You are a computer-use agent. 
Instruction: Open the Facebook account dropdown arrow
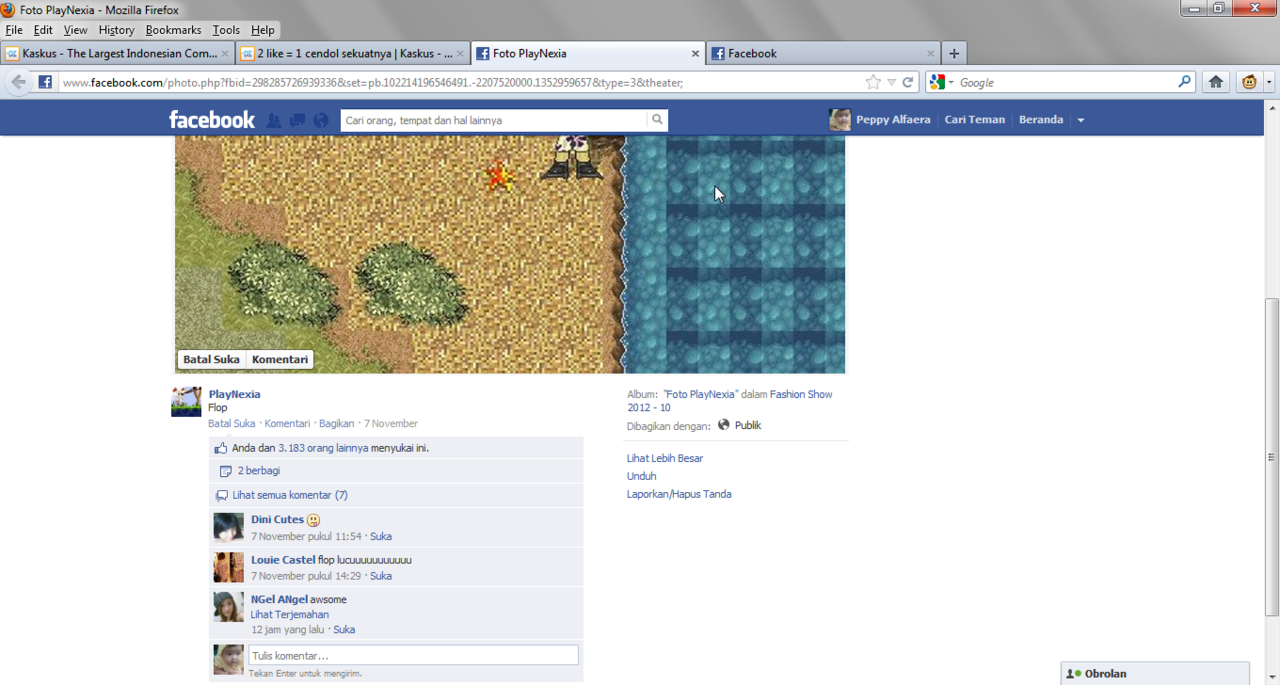pyautogui.click(x=1080, y=120)
